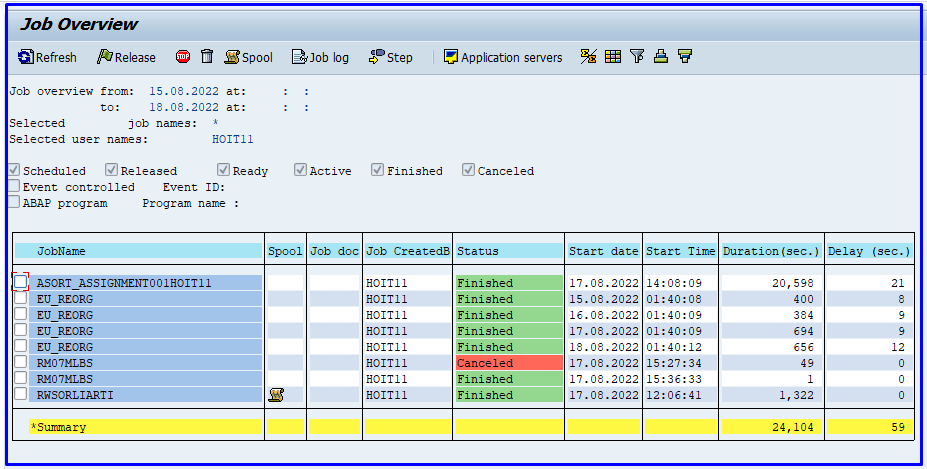Image resolution: width=927 pixels, height=469 pixels.
Task: Click job name RWSORLIARTI
Action: click(75, 395)
